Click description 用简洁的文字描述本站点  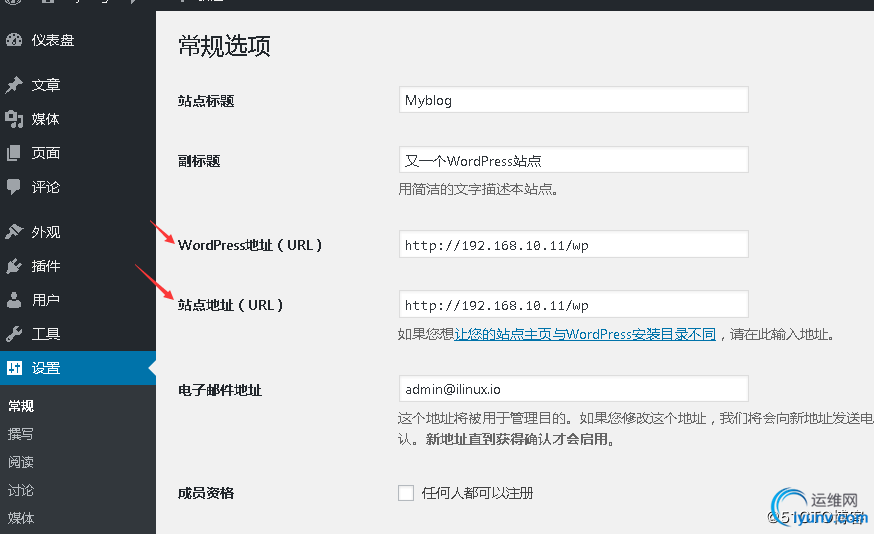[478, 190]
